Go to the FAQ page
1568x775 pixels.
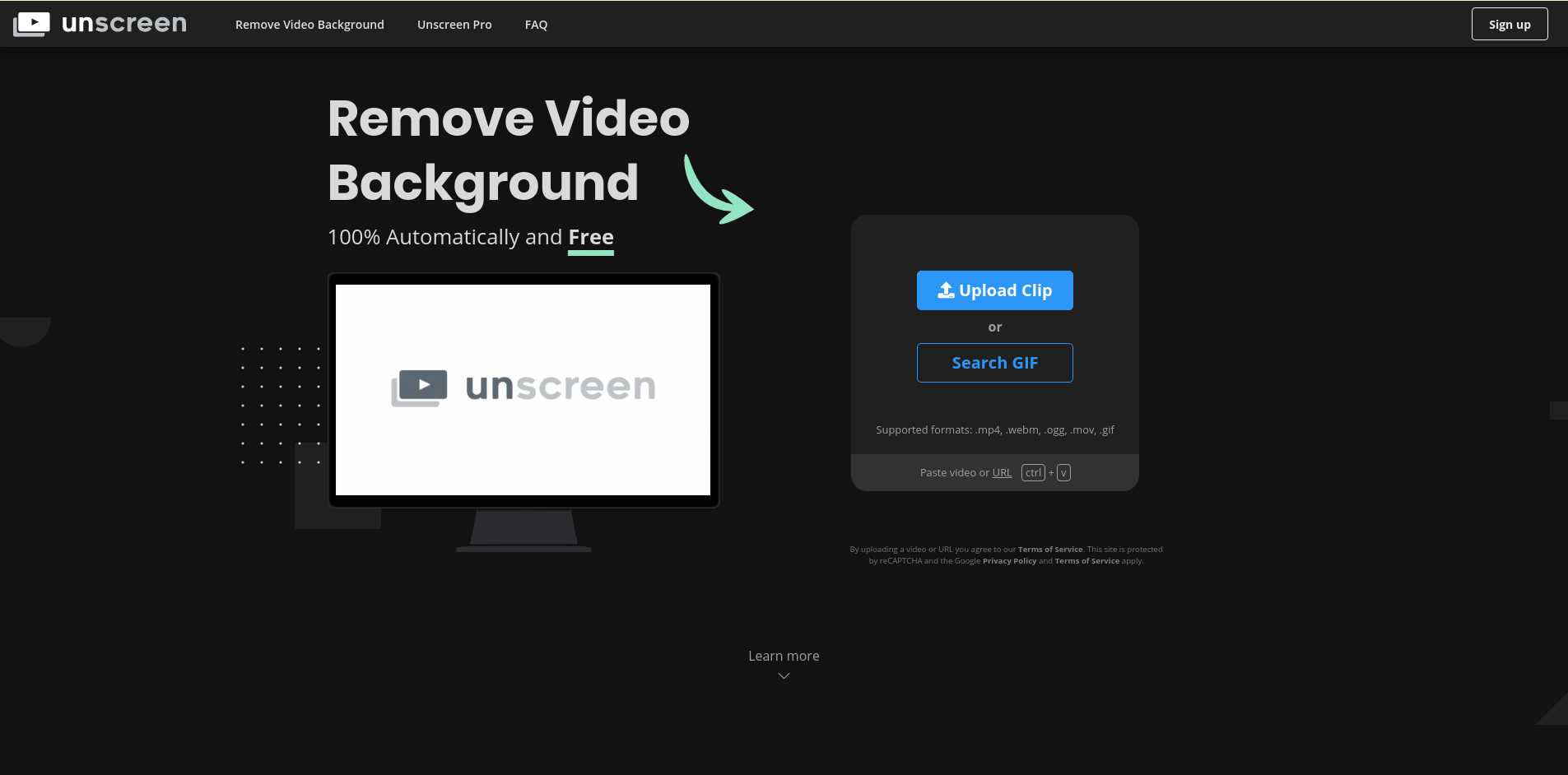click(536, 25)
